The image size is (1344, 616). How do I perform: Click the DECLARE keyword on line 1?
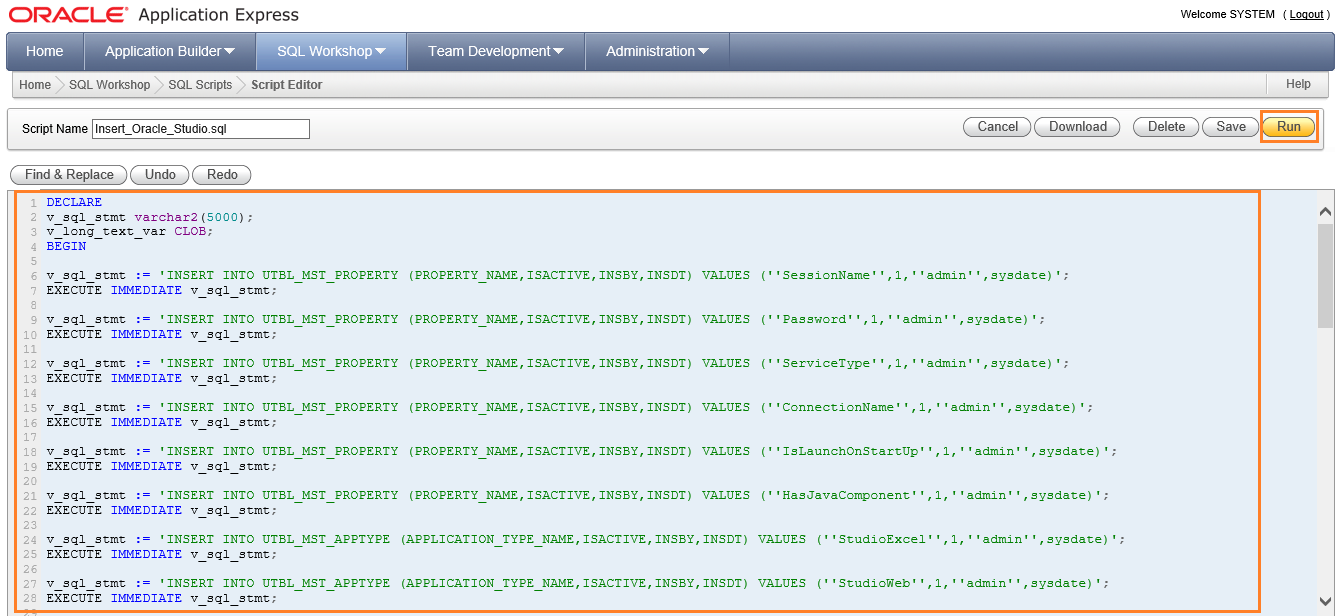74,202
